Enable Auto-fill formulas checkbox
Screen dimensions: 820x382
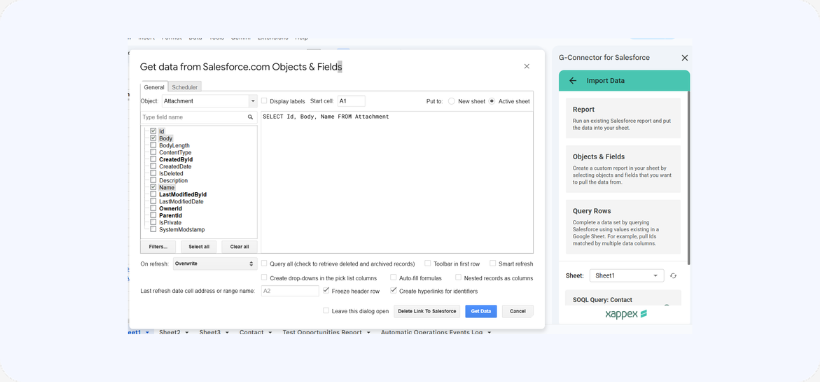point(393,278)
